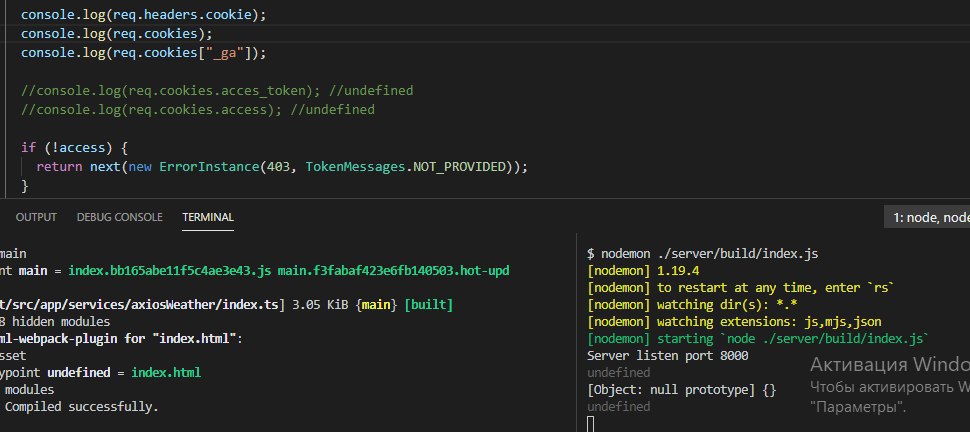Click the axiosWeather/index.ts path in the terminal
This screenshot has width=970, height=432.
coord(143,305)
